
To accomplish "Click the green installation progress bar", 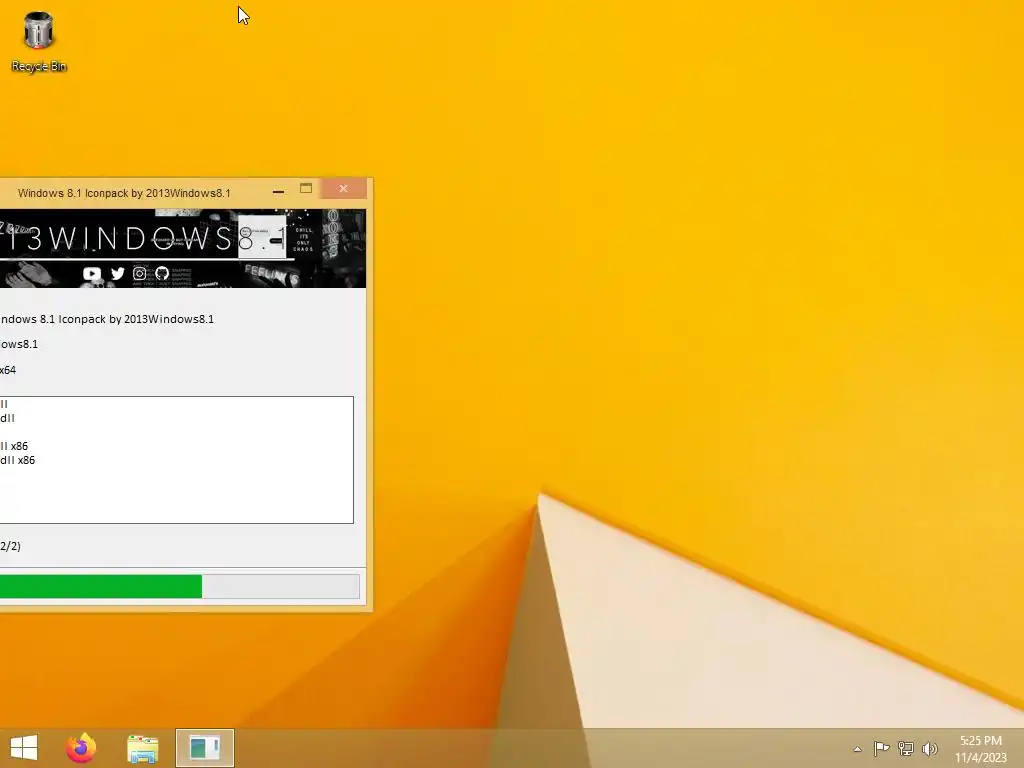I will (x=180, y=586).
